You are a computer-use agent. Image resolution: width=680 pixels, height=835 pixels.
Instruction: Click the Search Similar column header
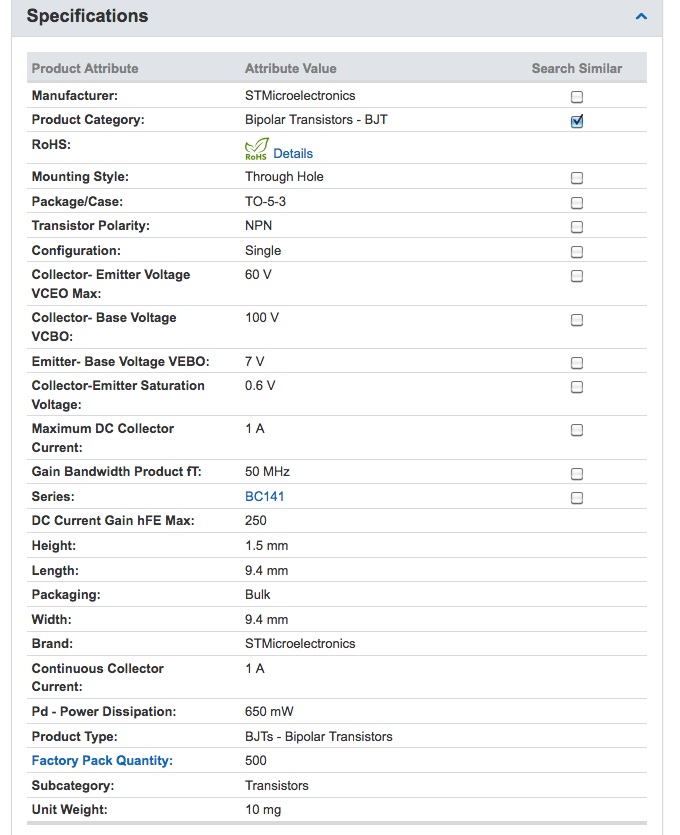point(577,69)
